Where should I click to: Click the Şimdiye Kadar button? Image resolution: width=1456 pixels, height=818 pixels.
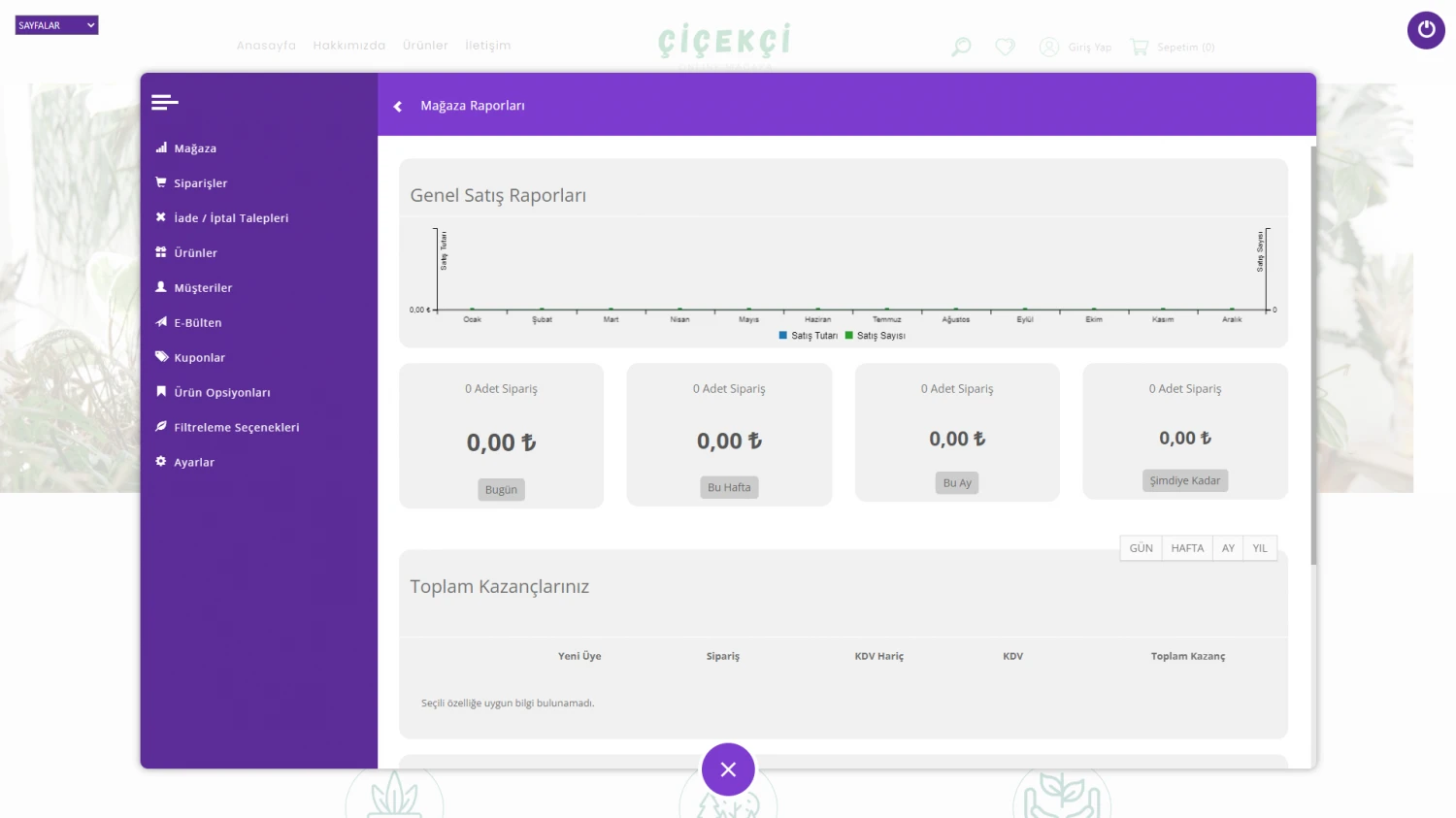coord(1185,481)
